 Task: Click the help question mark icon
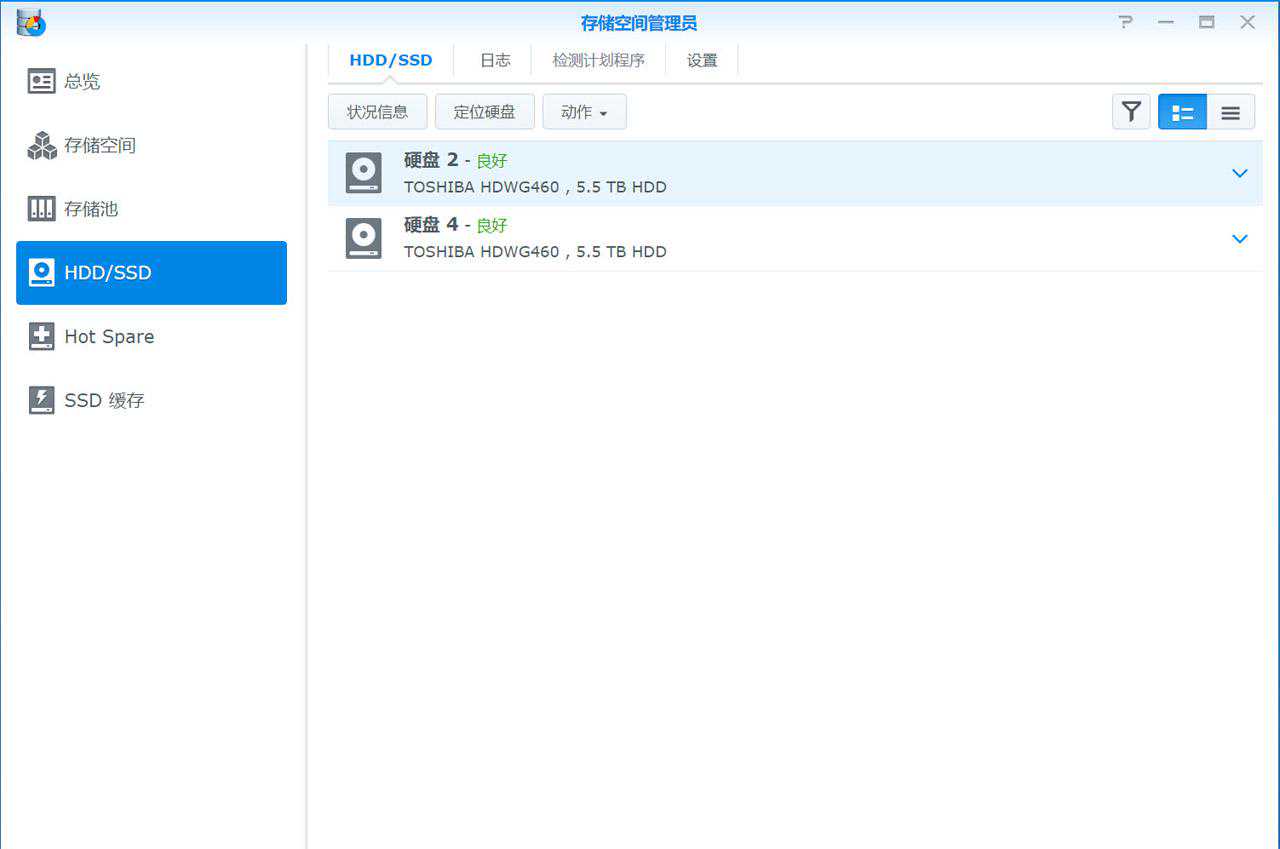(x=1125, y=22)
